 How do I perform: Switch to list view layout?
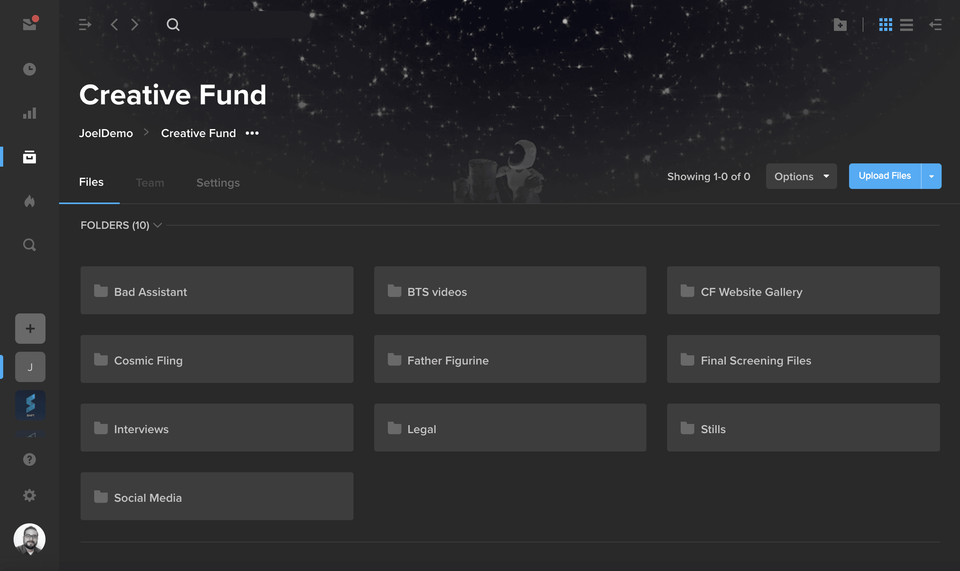[x=906, y=24]
